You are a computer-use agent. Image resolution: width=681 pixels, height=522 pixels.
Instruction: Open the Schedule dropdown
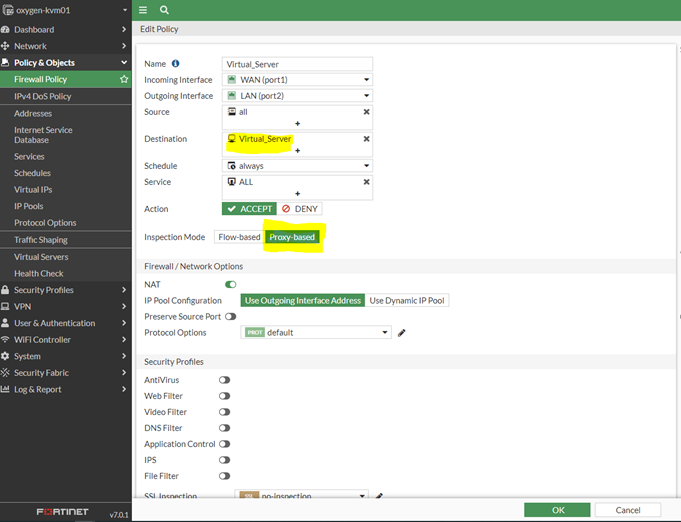click(297, 165)
